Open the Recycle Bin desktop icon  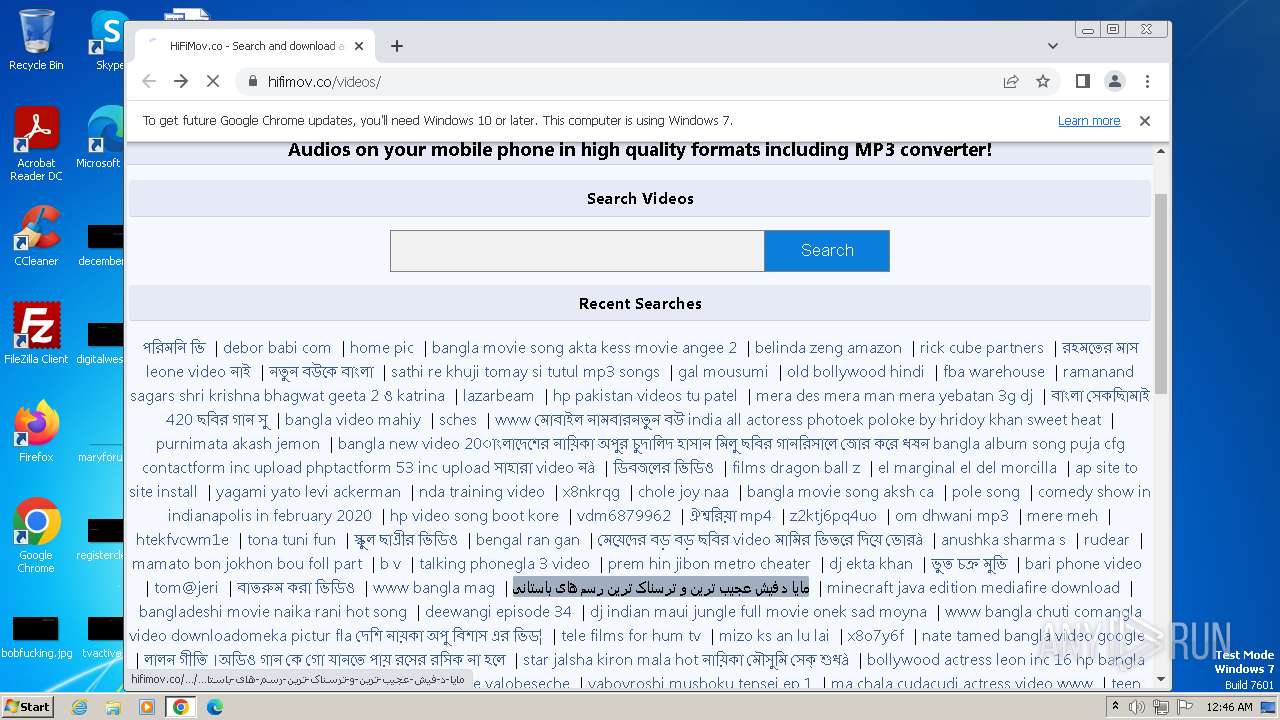pos(36,39)
